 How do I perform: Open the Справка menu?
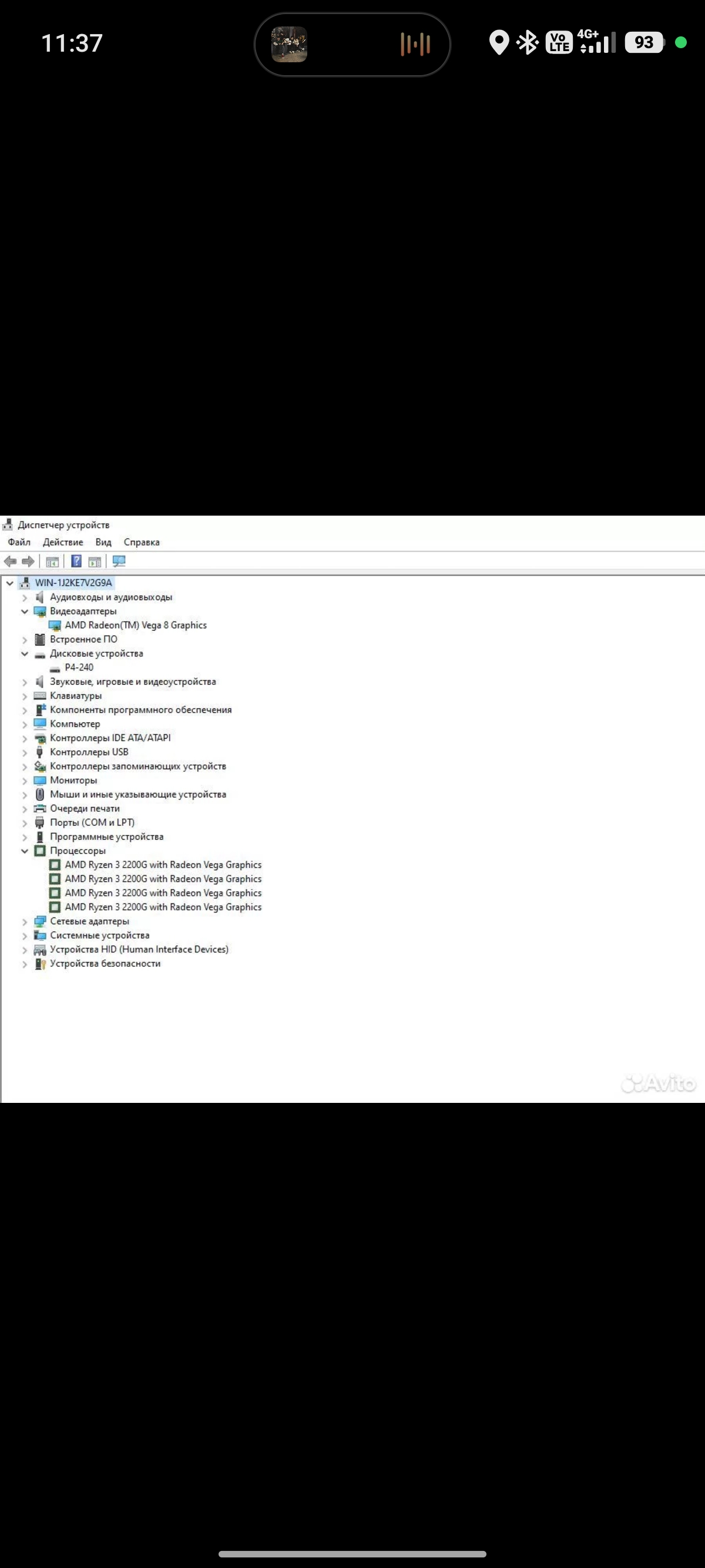point(142,543)
